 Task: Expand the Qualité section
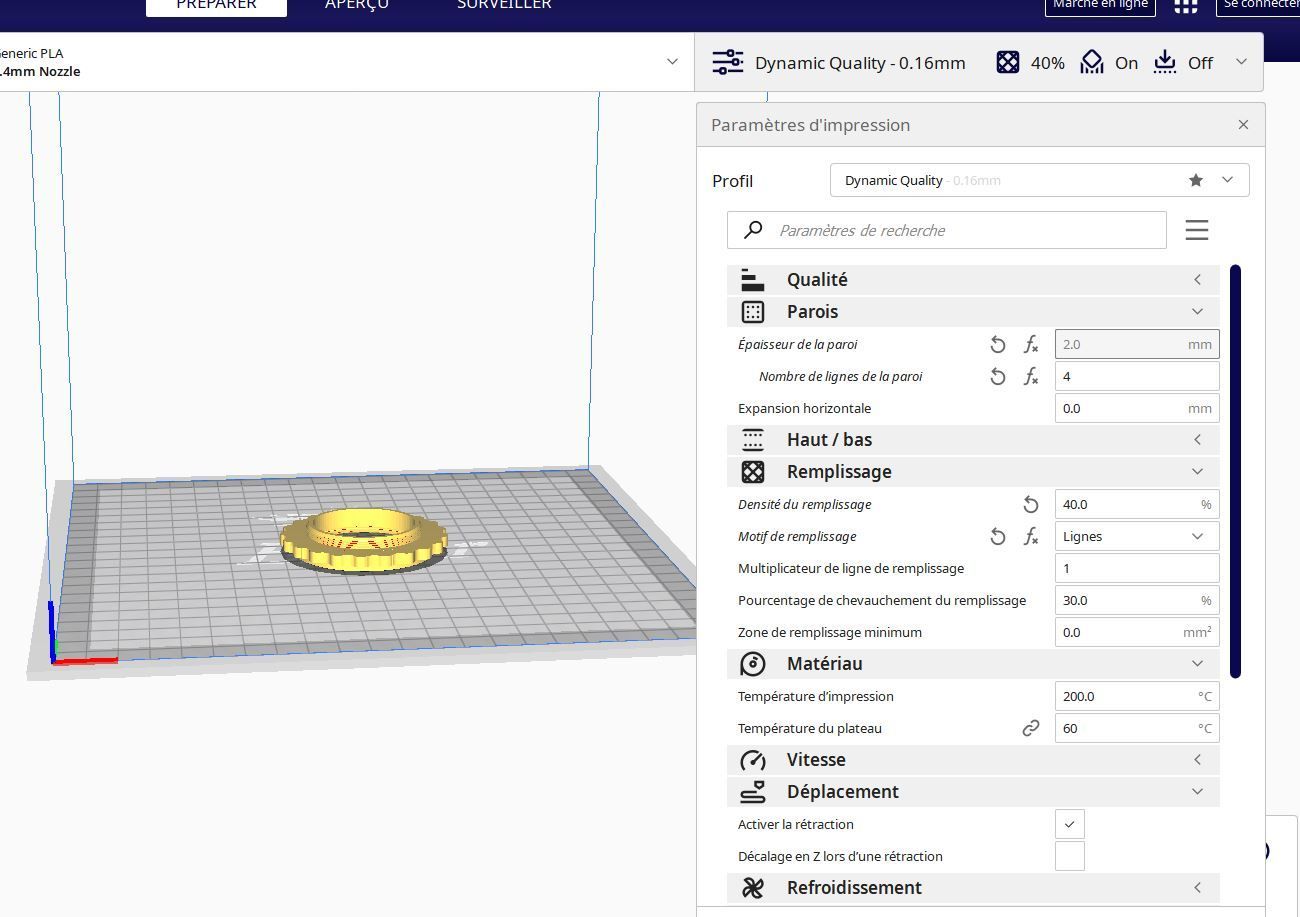point(1198,280)
